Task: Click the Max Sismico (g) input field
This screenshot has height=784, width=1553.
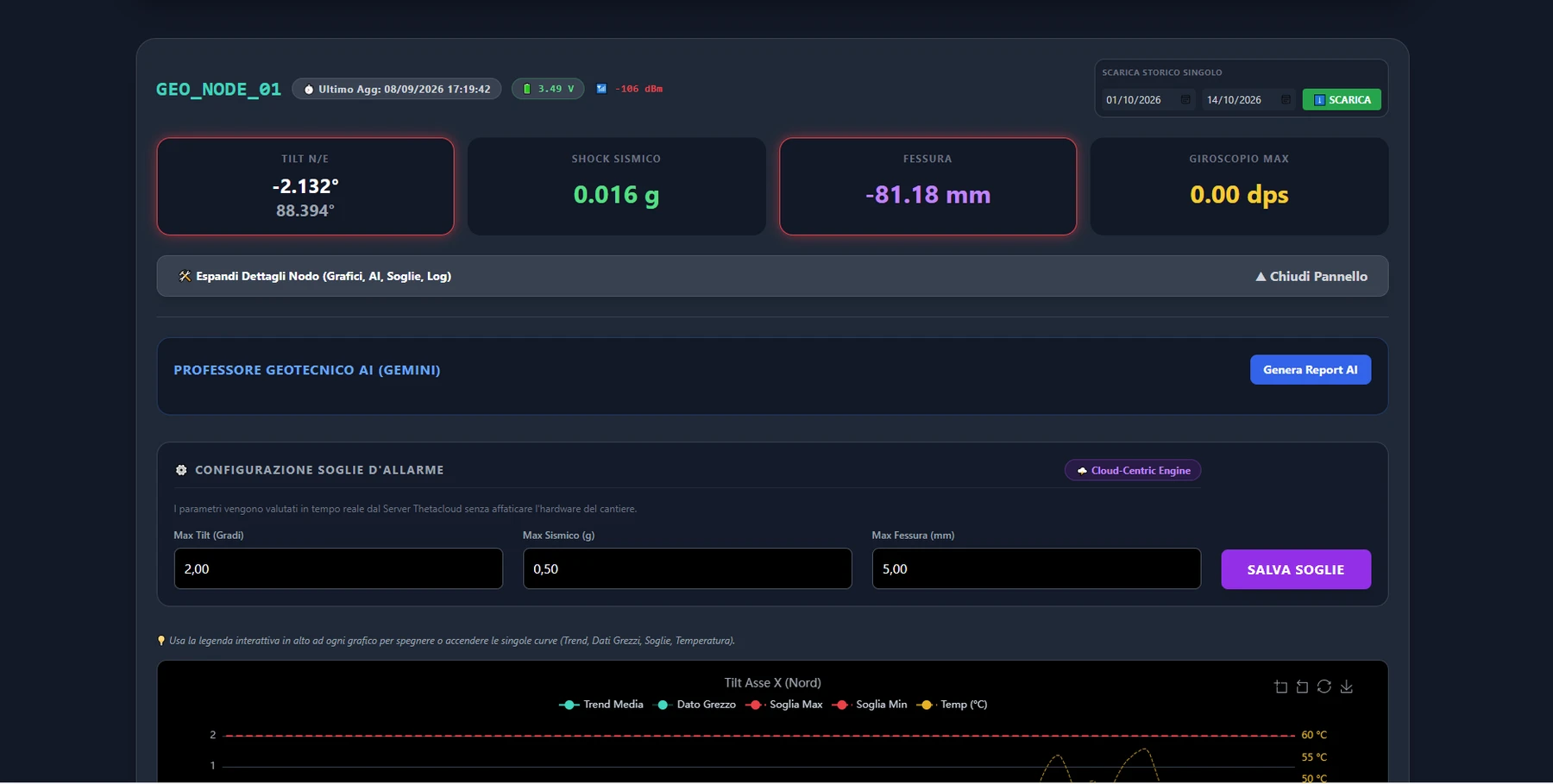Action: click(x=688, y=569)
